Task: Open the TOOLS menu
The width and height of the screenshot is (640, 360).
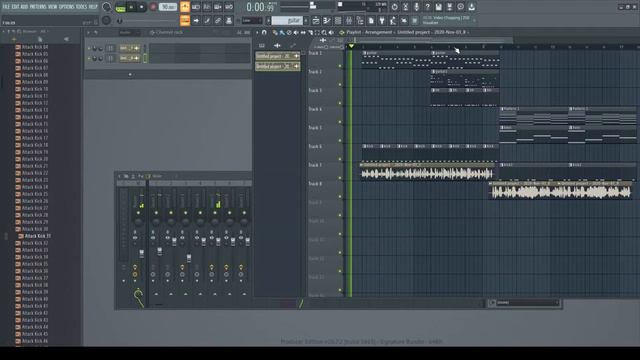Action: [81, 7]
